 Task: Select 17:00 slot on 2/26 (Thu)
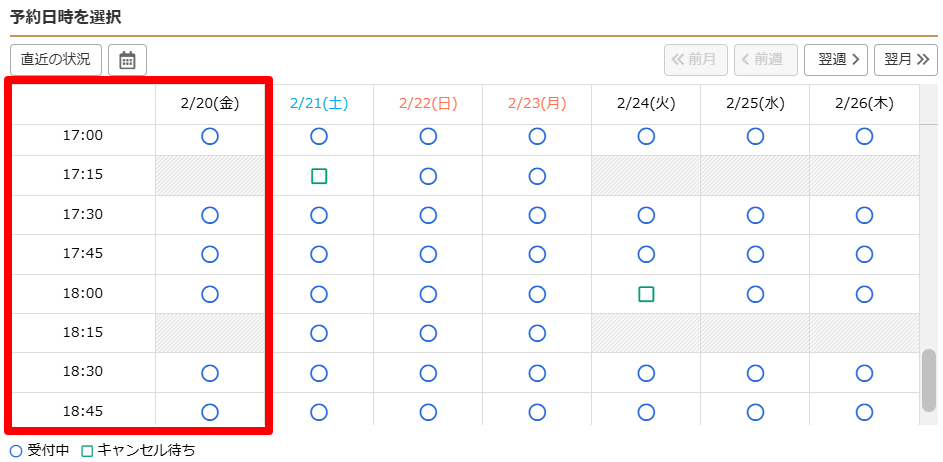coord(864,136)
